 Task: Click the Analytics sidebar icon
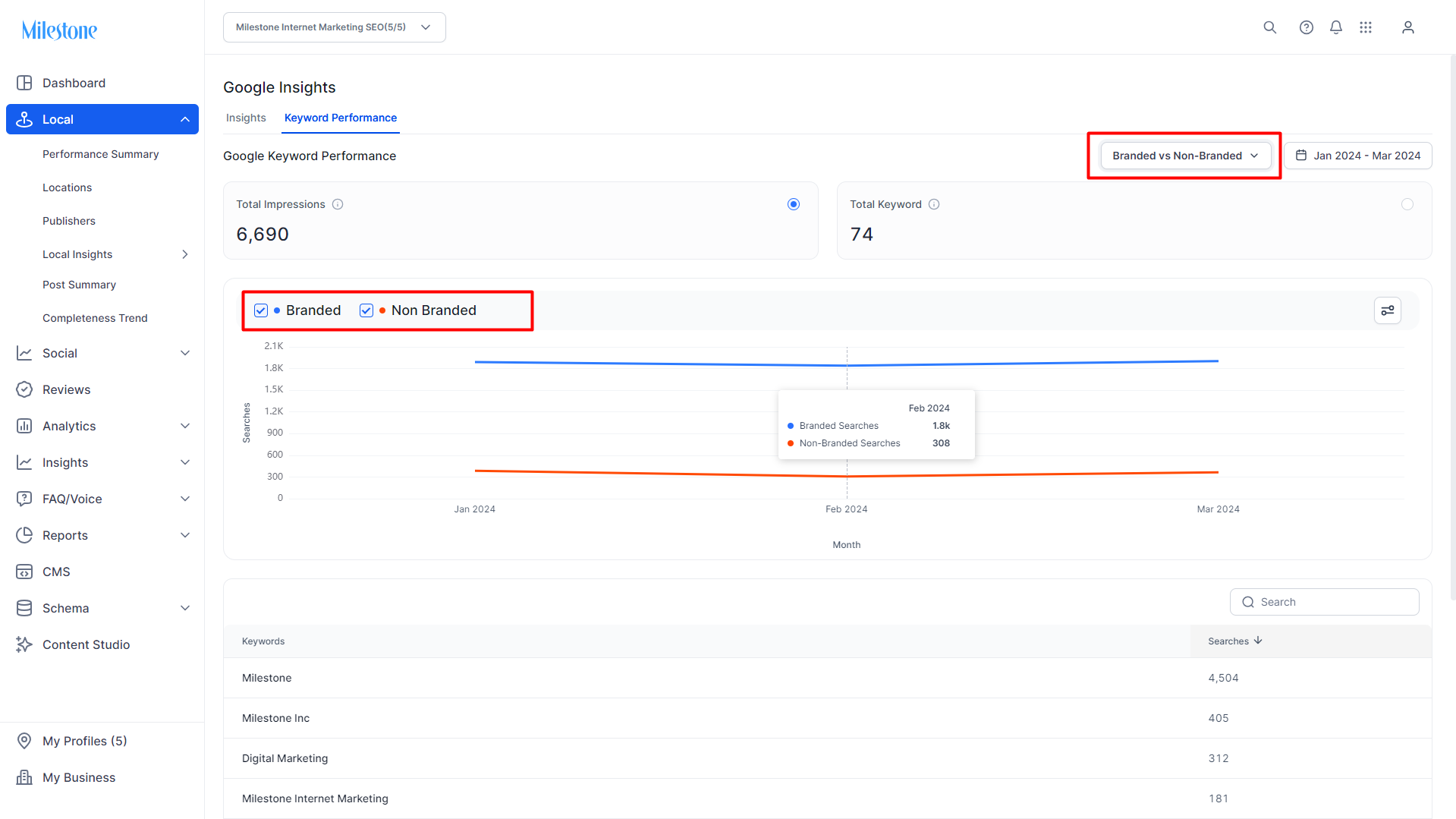point(24,426)
